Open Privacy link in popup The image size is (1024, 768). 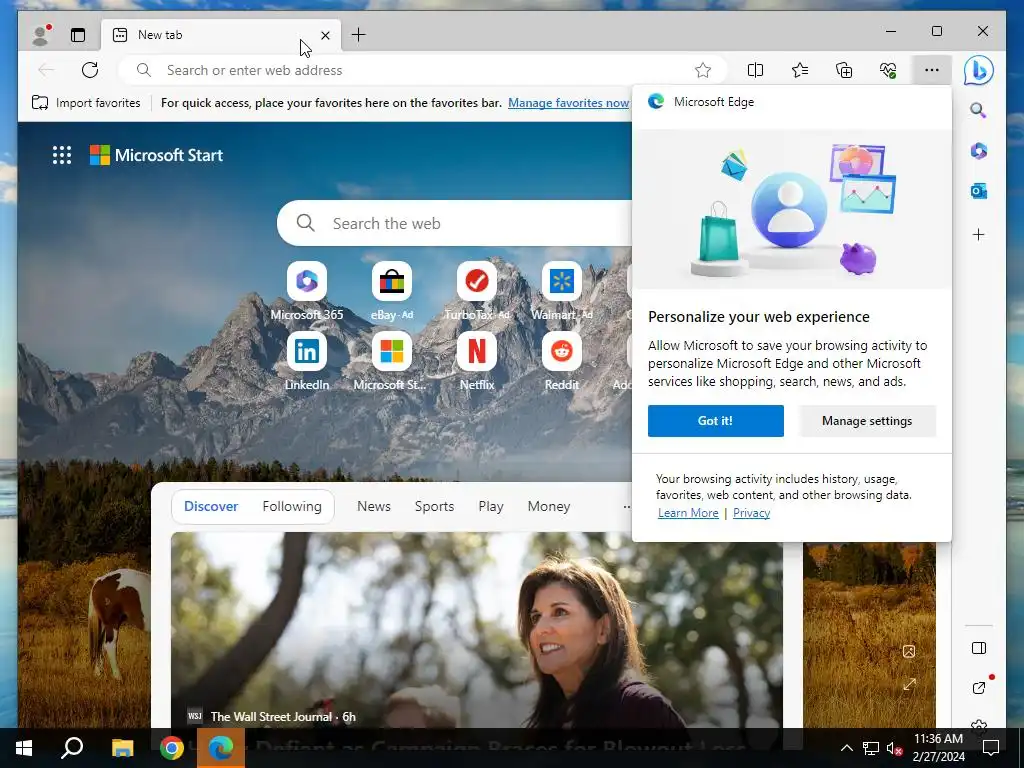(752, 513)
